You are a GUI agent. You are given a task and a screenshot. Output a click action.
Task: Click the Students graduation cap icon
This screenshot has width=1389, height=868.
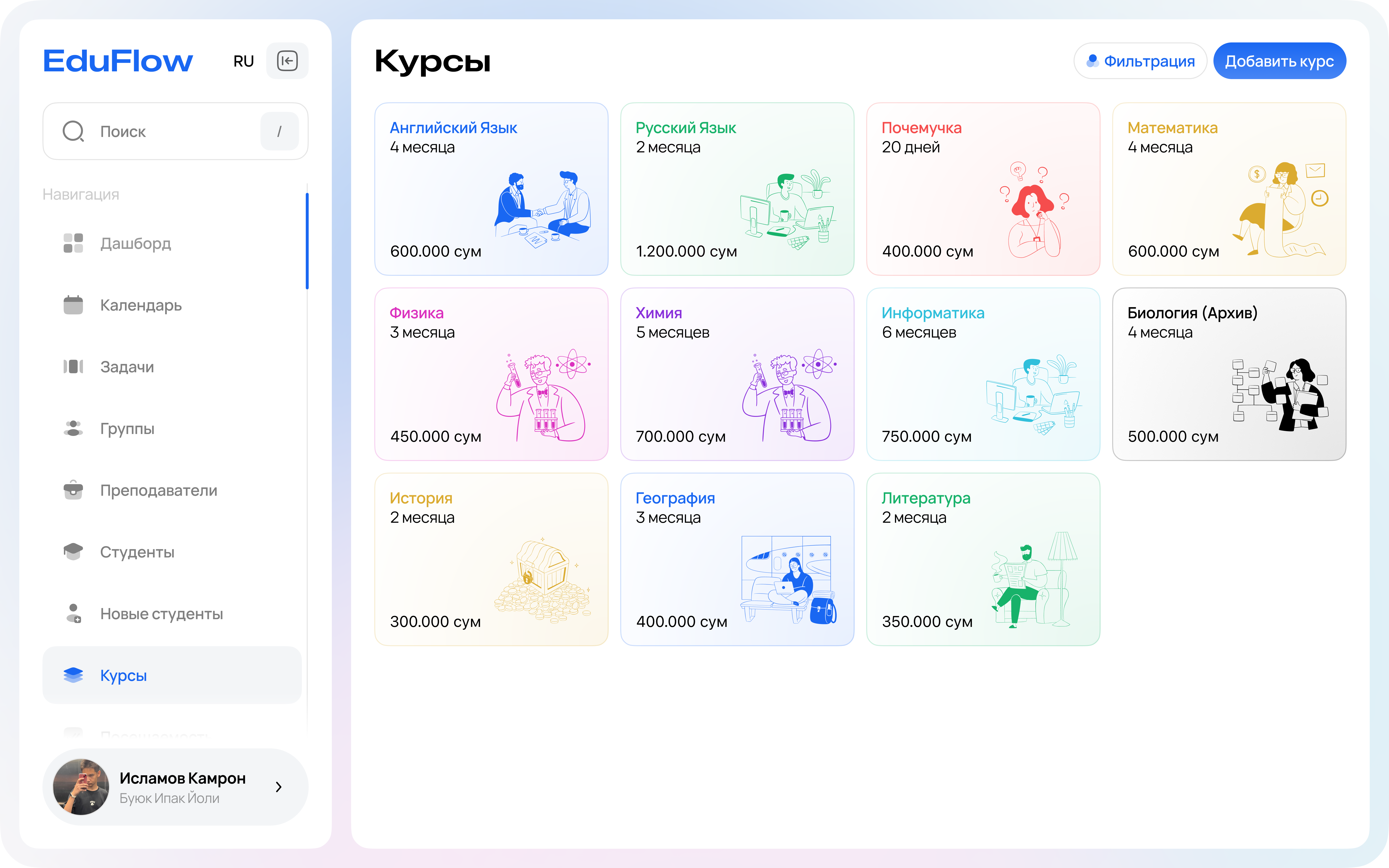coord(74,552)
